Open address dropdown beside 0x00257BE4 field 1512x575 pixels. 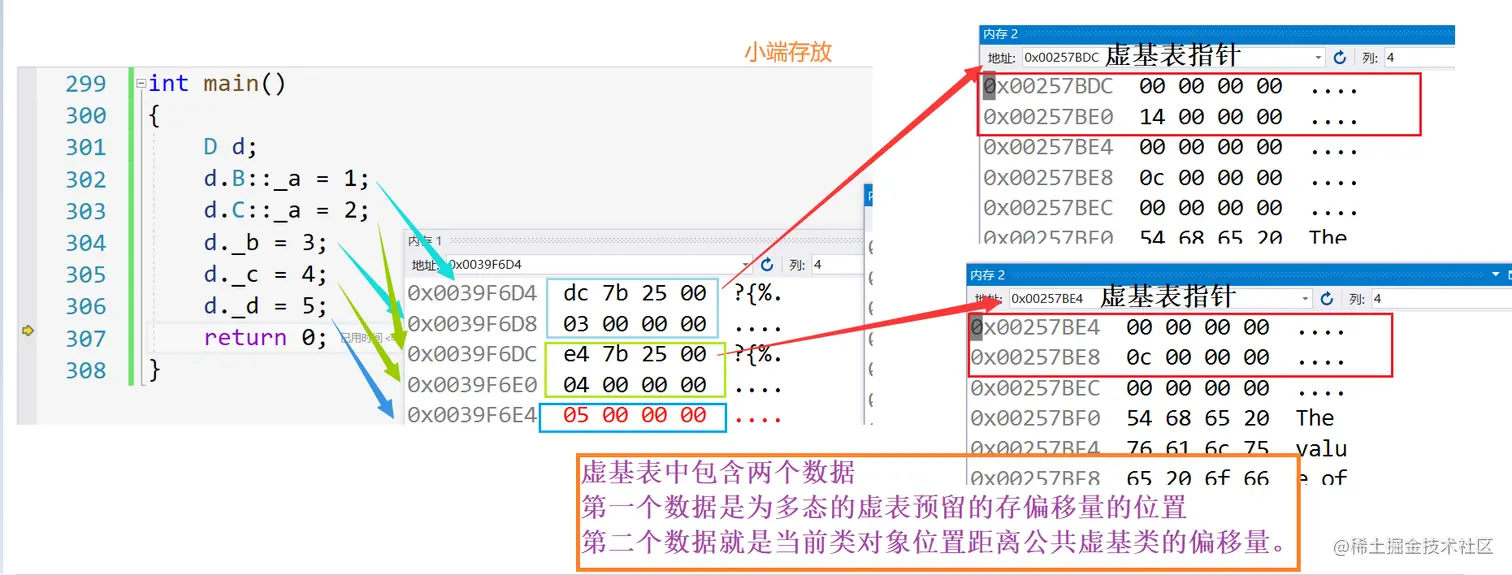(x=1306, y=299)
